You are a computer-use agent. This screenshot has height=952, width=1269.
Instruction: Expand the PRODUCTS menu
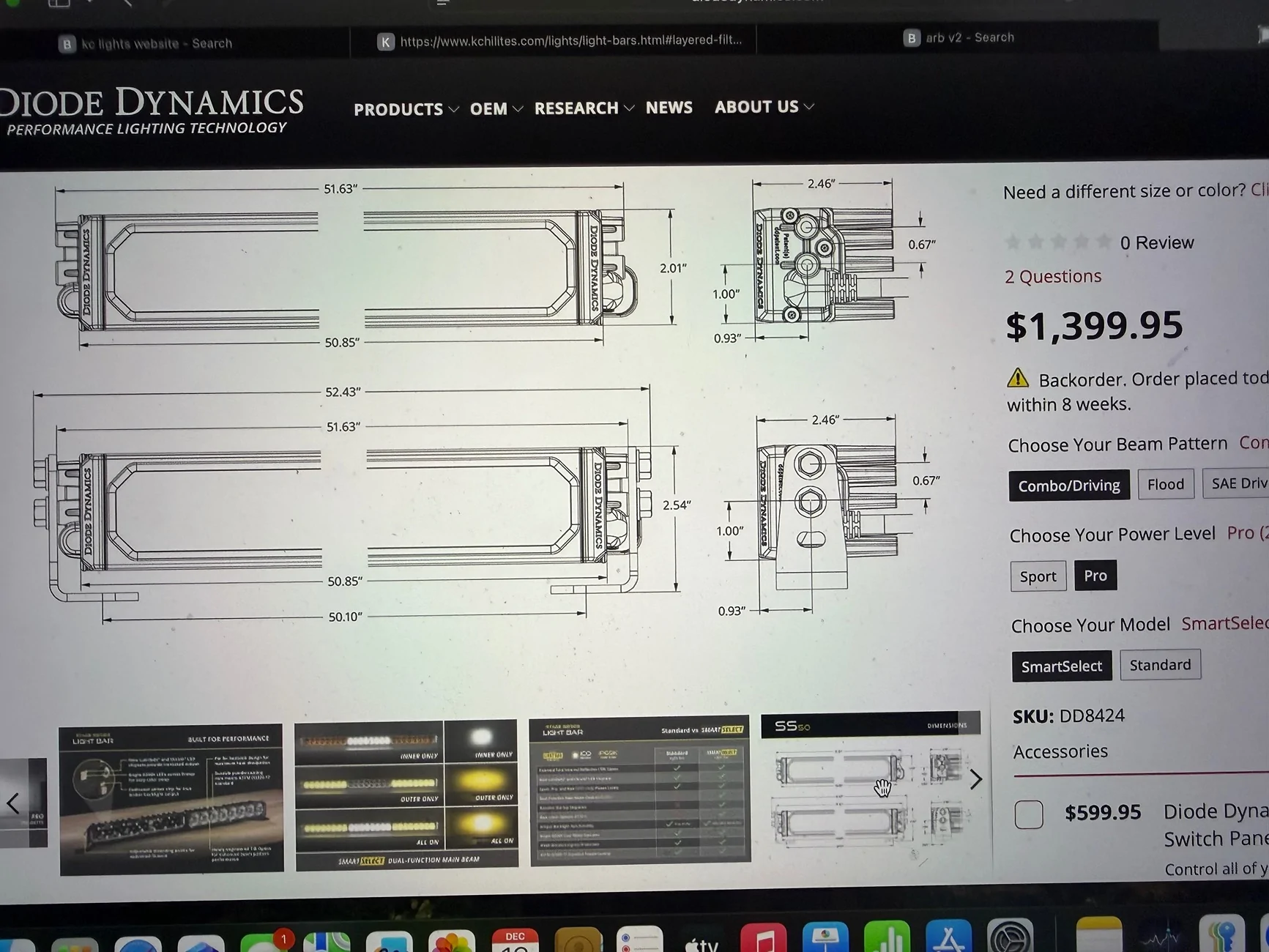pos(406,109)
